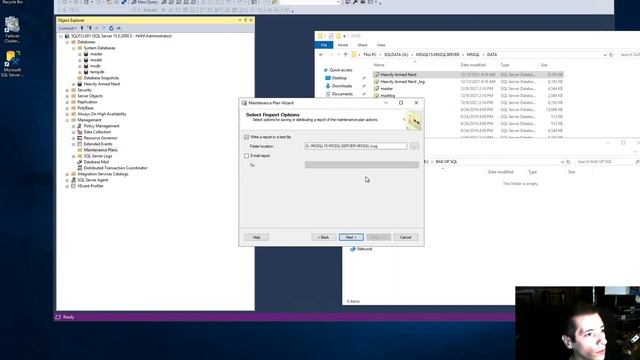This screenshot has width=640, height=360.
Task: Open the Share tab in the DATA Explorer window
Action: pyautogui.click(x=362, y=45)
